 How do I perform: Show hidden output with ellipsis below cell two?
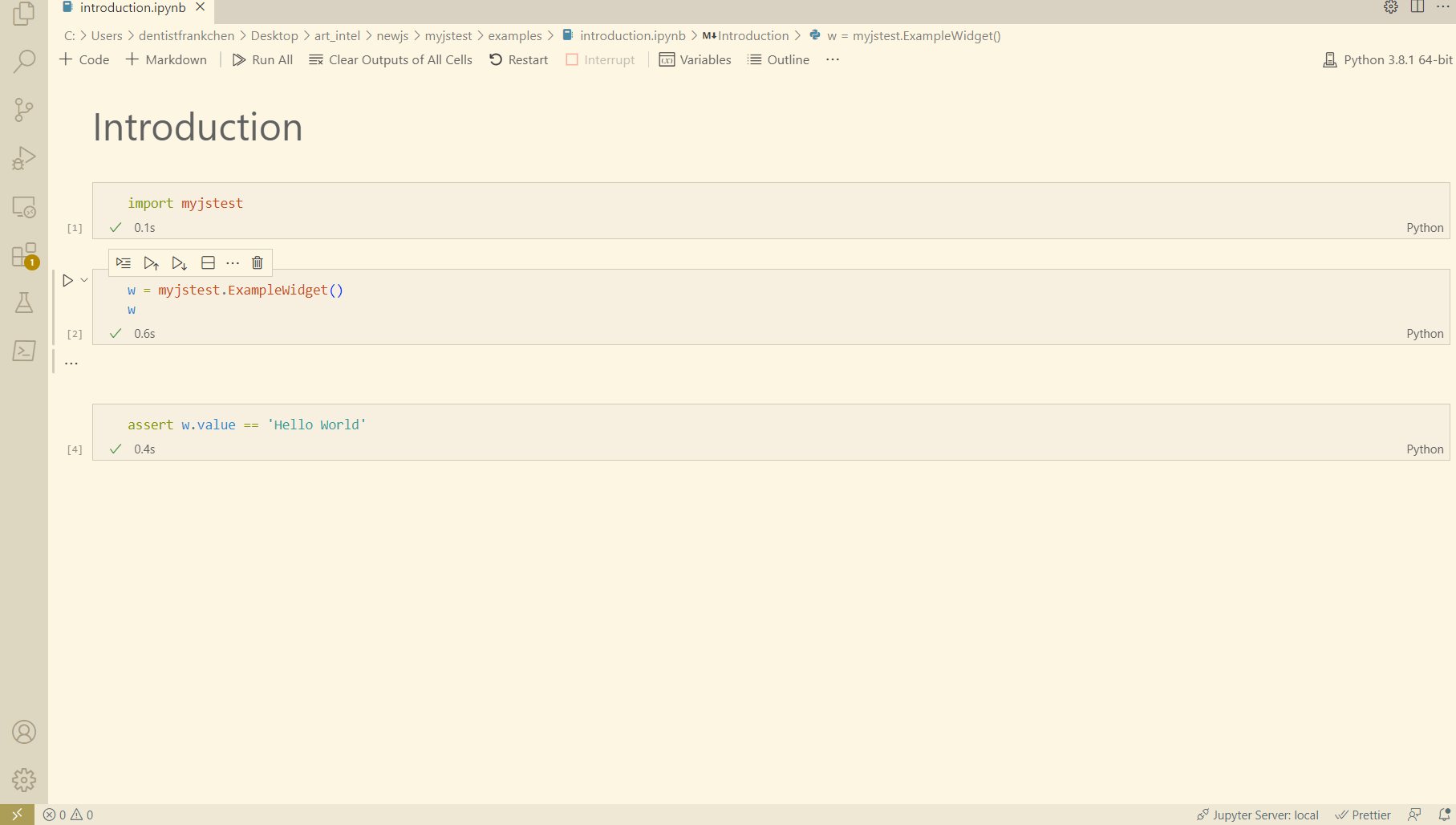(71, 362)
